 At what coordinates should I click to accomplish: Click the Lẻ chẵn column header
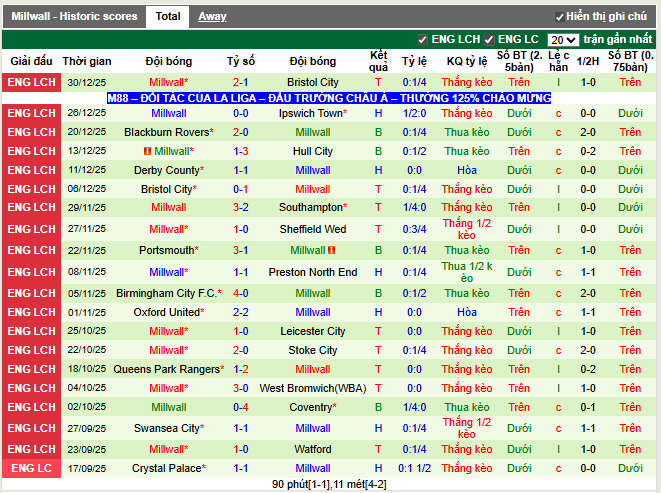click(x=559, y=62)
